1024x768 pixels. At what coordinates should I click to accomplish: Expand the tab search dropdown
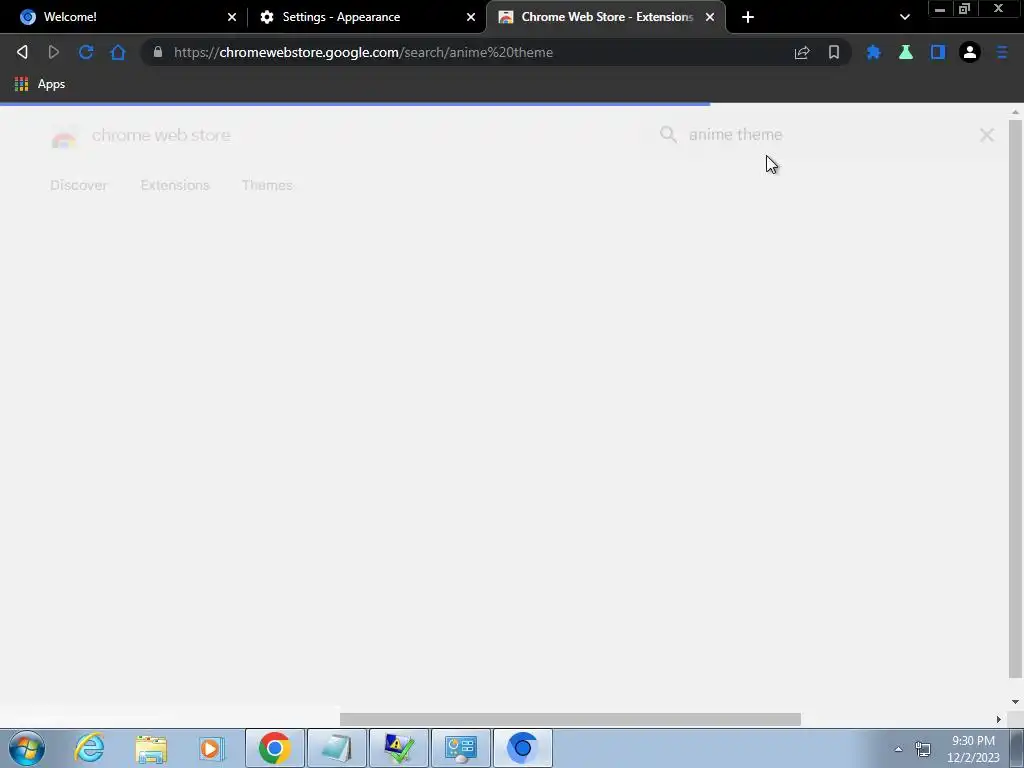pos(904,17)
